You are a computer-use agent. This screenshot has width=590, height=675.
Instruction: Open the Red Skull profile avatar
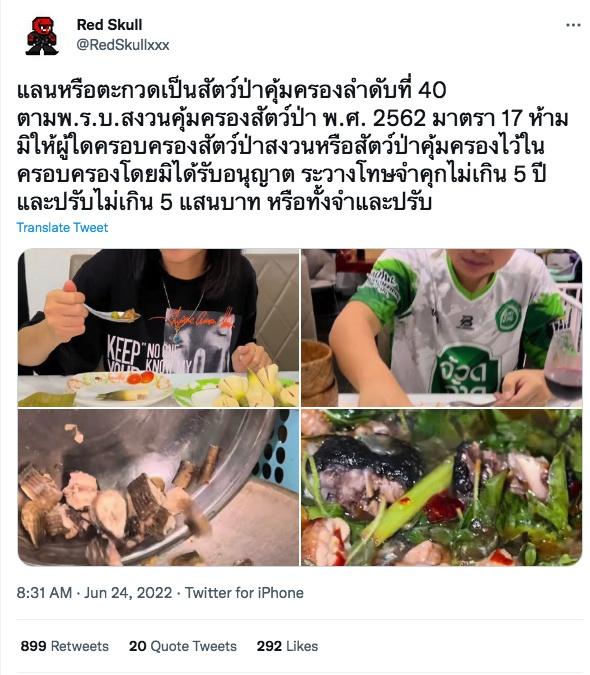pyautogui.click(x=42, y=36)
